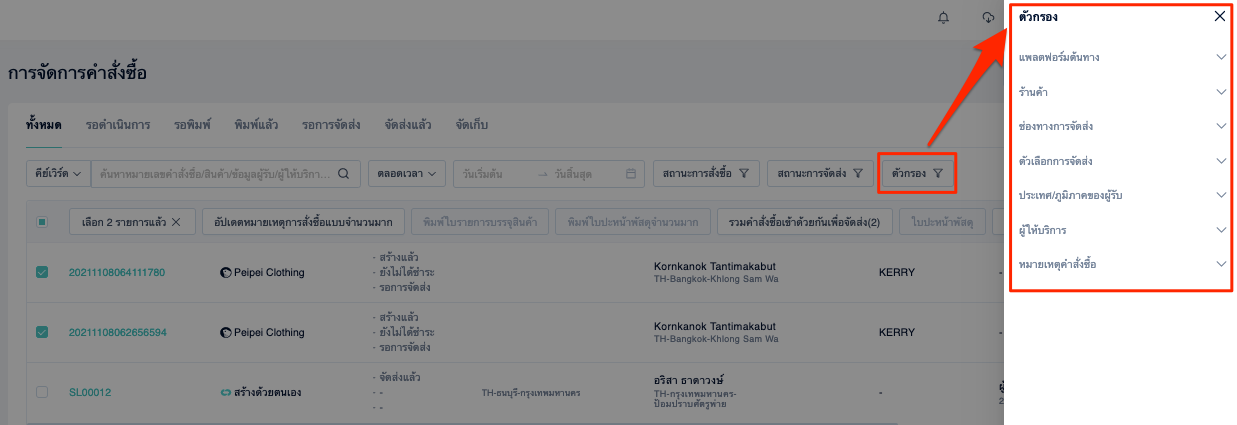Open order link SL00012
Image resolution: width=1237 pixels, height=425 pixels.
90,392
